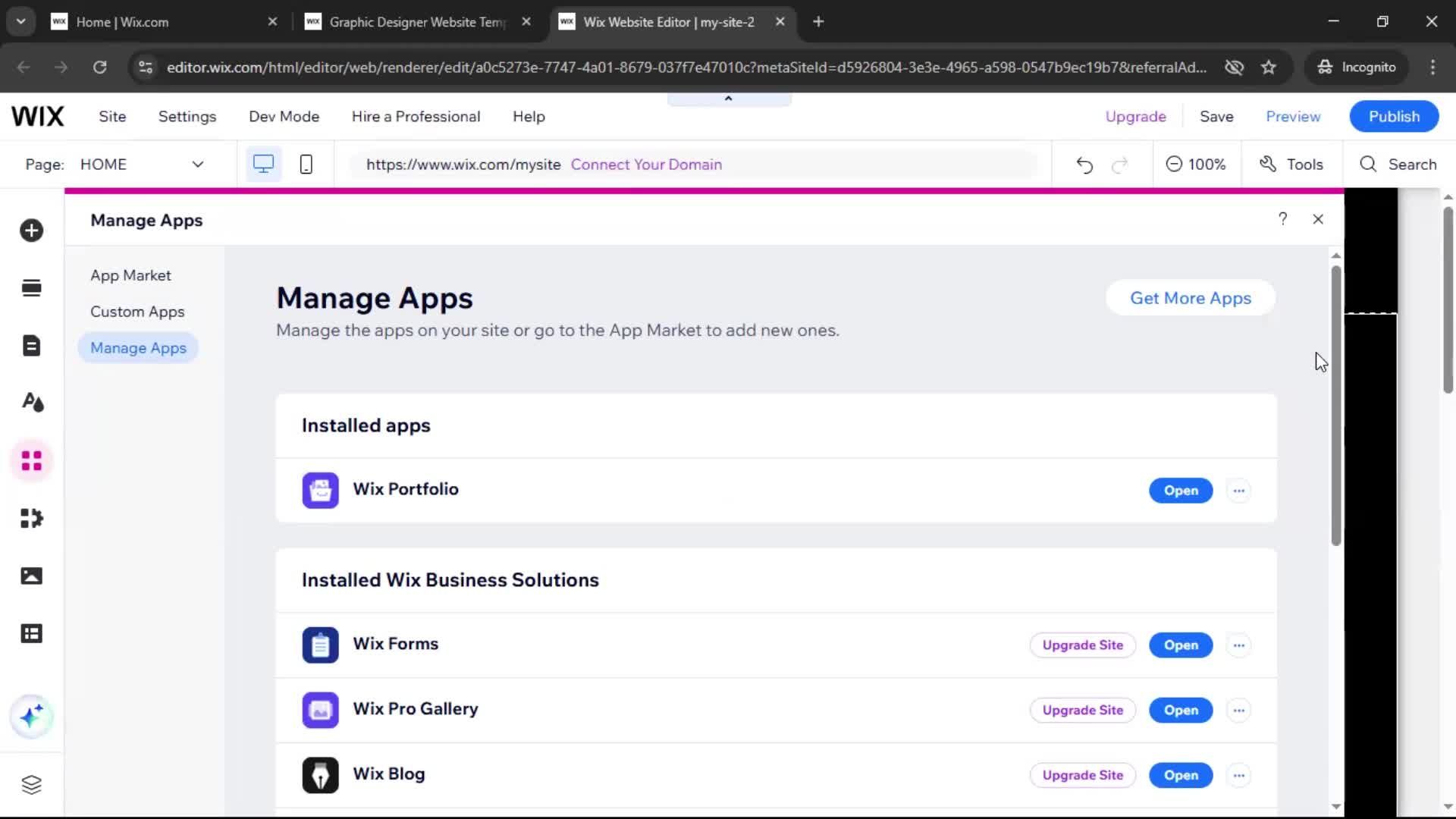The width and height of the screenshot is (1456, 819).
Task: Click the Wix logo
Action: pos(37,116)
